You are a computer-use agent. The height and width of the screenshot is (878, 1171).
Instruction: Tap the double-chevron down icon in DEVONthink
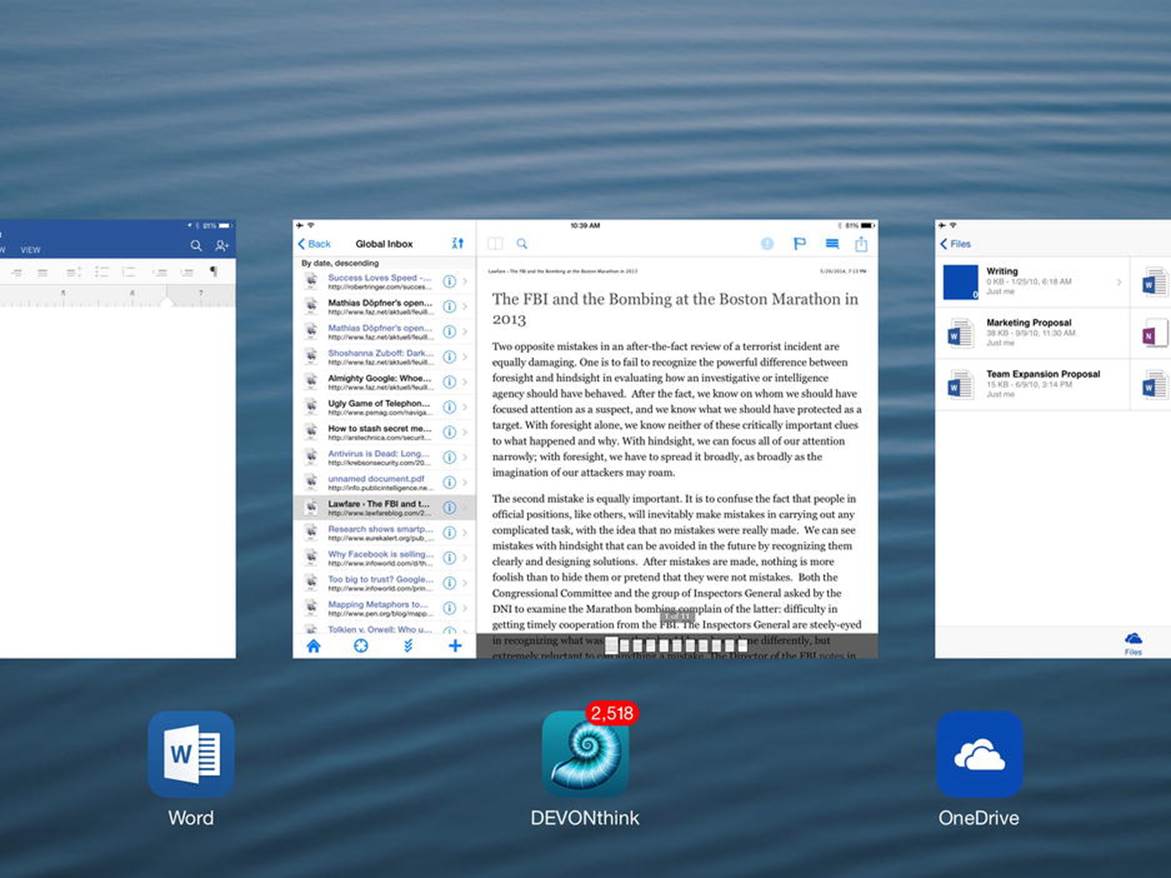coord(408,646)
